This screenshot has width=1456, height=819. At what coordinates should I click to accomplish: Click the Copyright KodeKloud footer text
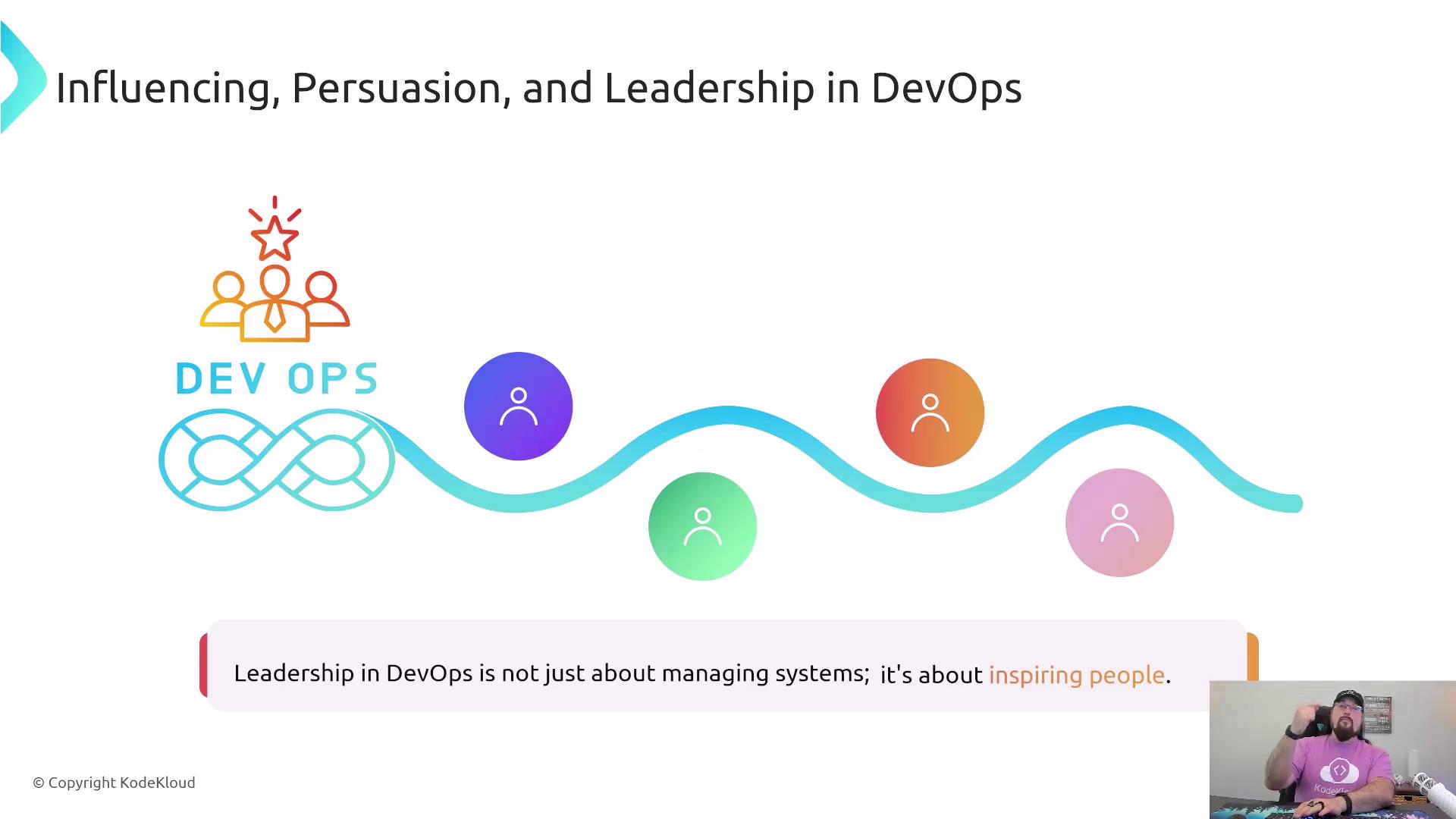114,783
